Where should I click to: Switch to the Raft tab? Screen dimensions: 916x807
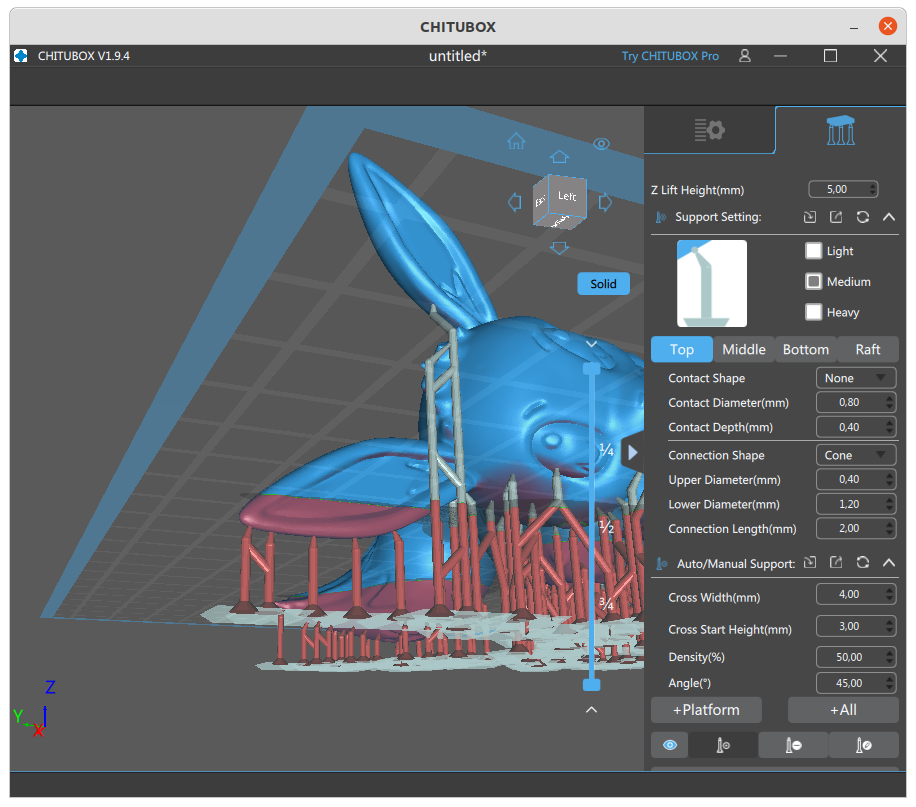tap(868, 349)
